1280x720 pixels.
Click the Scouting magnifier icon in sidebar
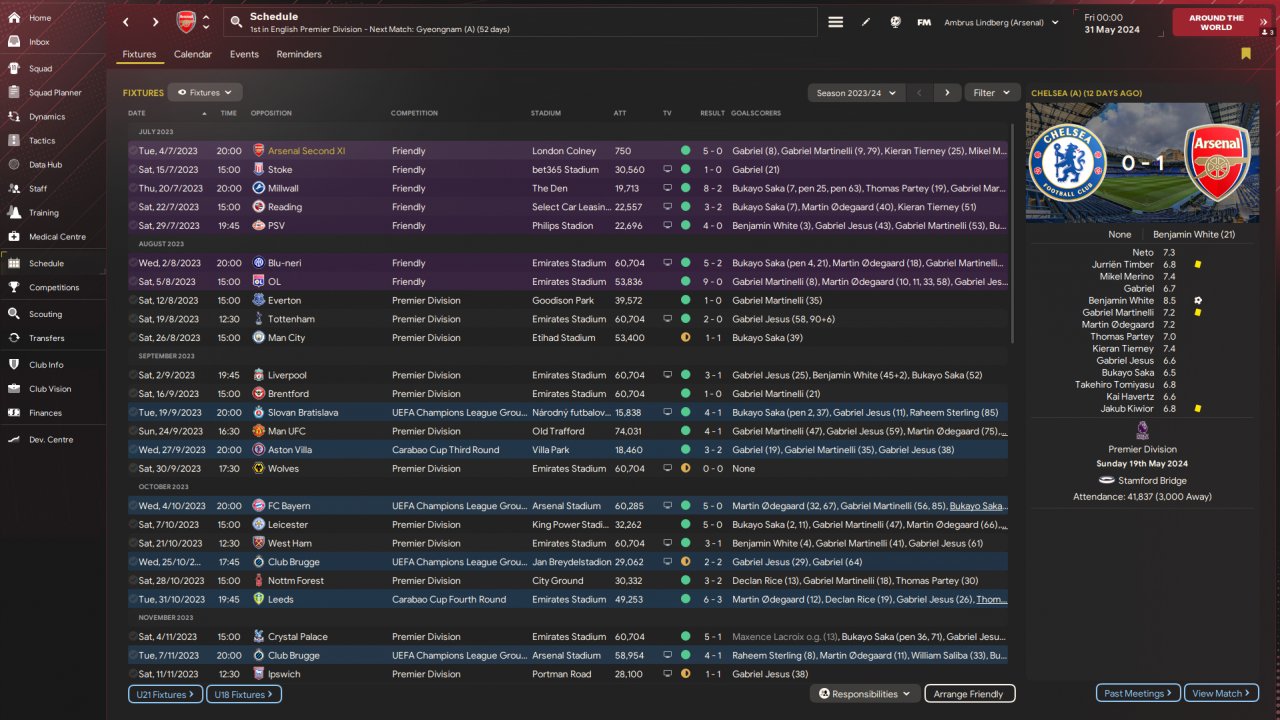(15, 314)
